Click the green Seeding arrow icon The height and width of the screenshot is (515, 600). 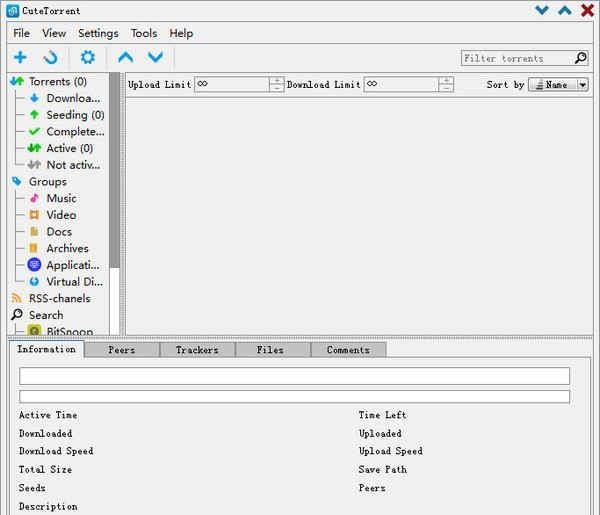tap(34, 115)
